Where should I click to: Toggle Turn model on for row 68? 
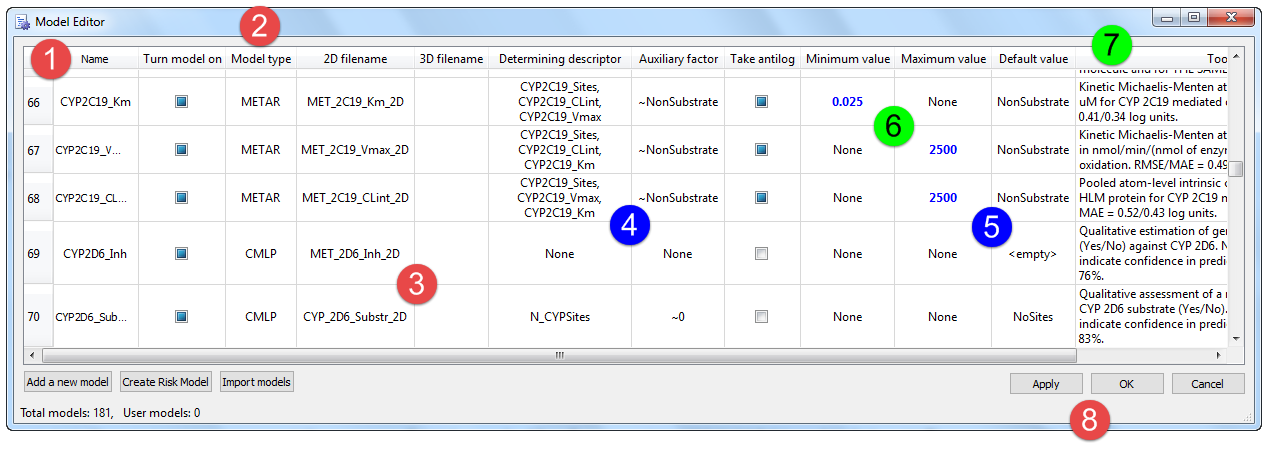[x=181, y=198]
